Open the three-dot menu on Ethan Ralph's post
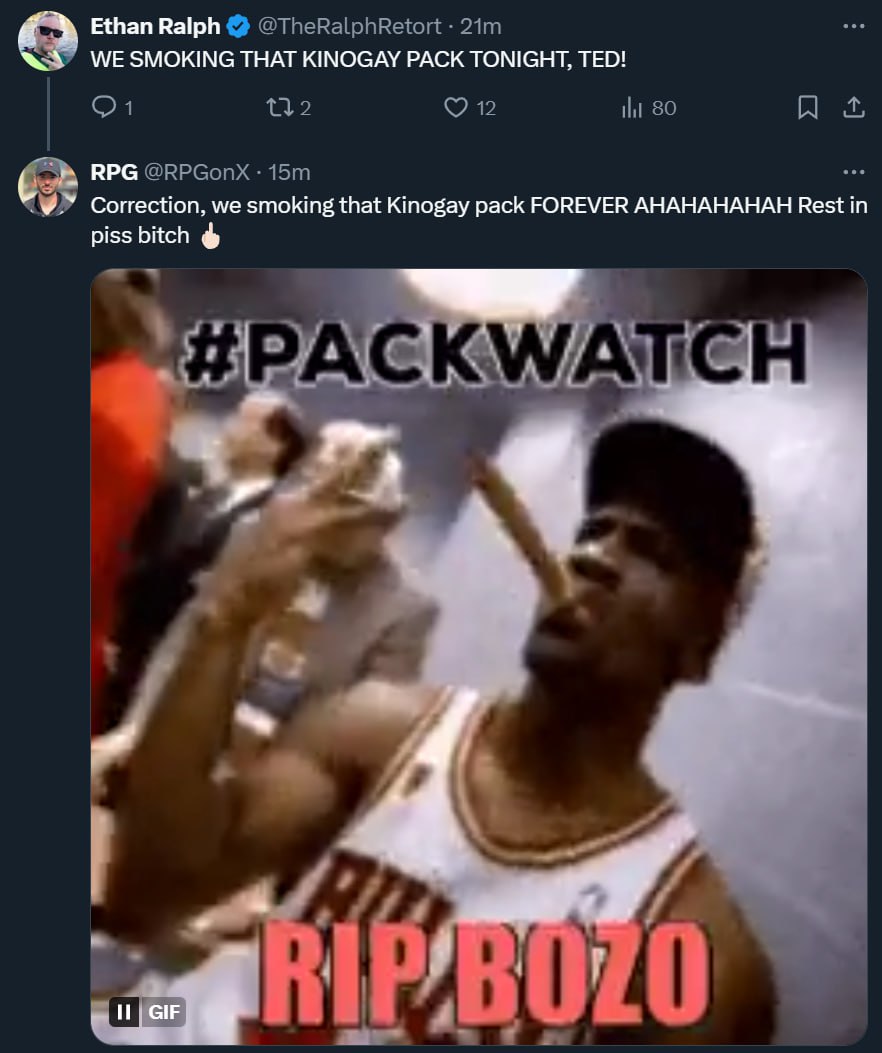This screenshot has height=1053, width=882. point(853,26)
